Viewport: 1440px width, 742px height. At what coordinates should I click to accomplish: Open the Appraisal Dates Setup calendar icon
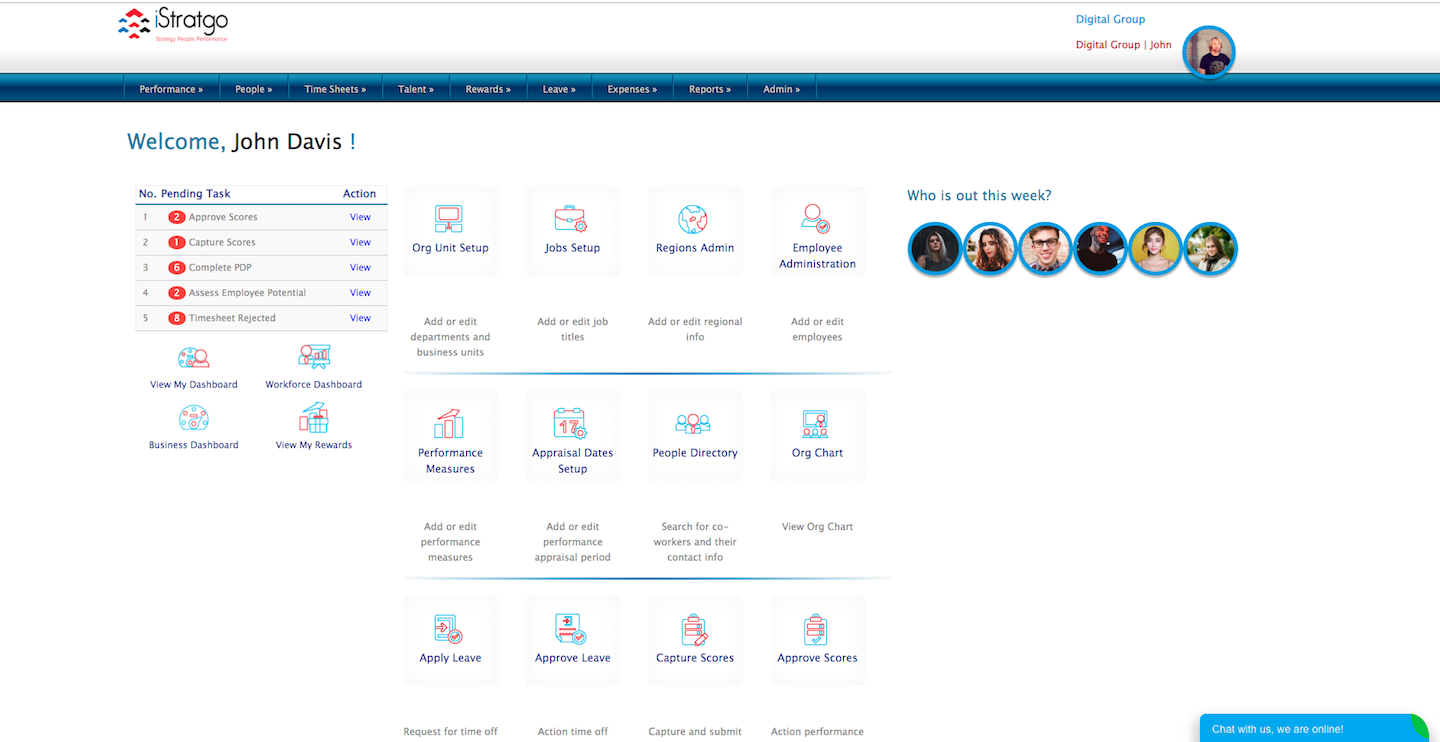click(572, 423)
